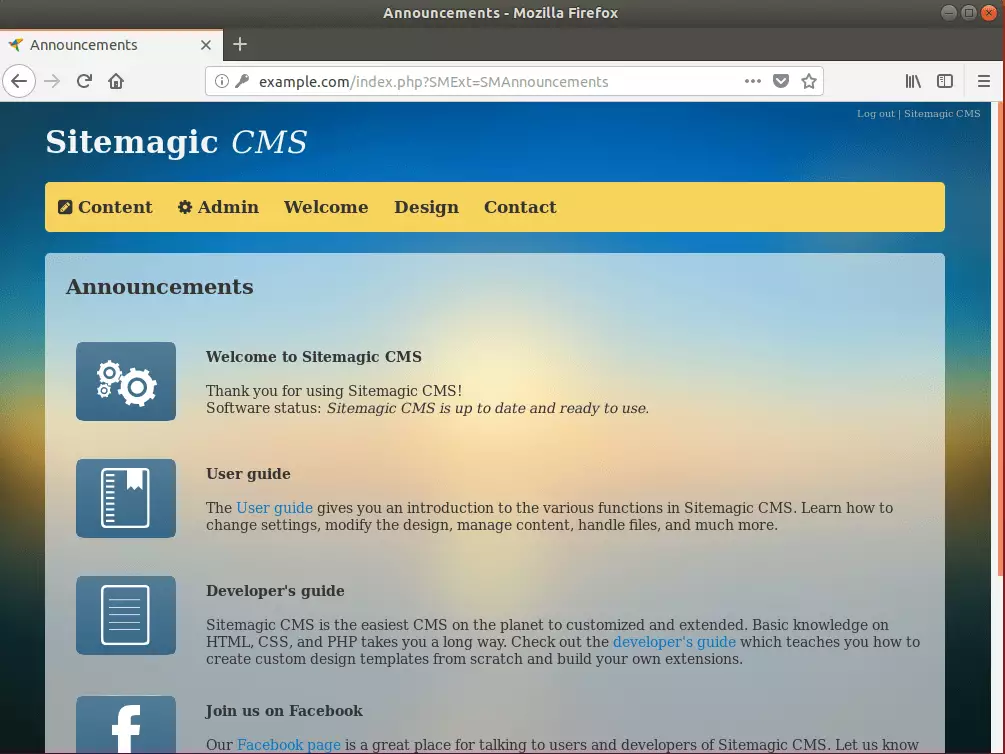Click the Sitemagic CMS top-right link
Viewport: 1005px width, 754px height.
coord(942,113)
